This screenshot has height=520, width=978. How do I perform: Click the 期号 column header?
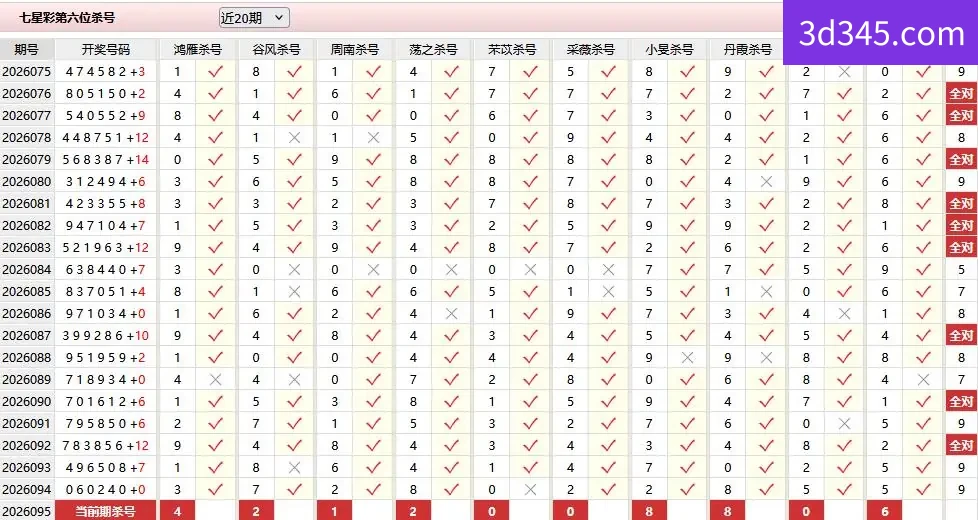[x=26, y=49]
